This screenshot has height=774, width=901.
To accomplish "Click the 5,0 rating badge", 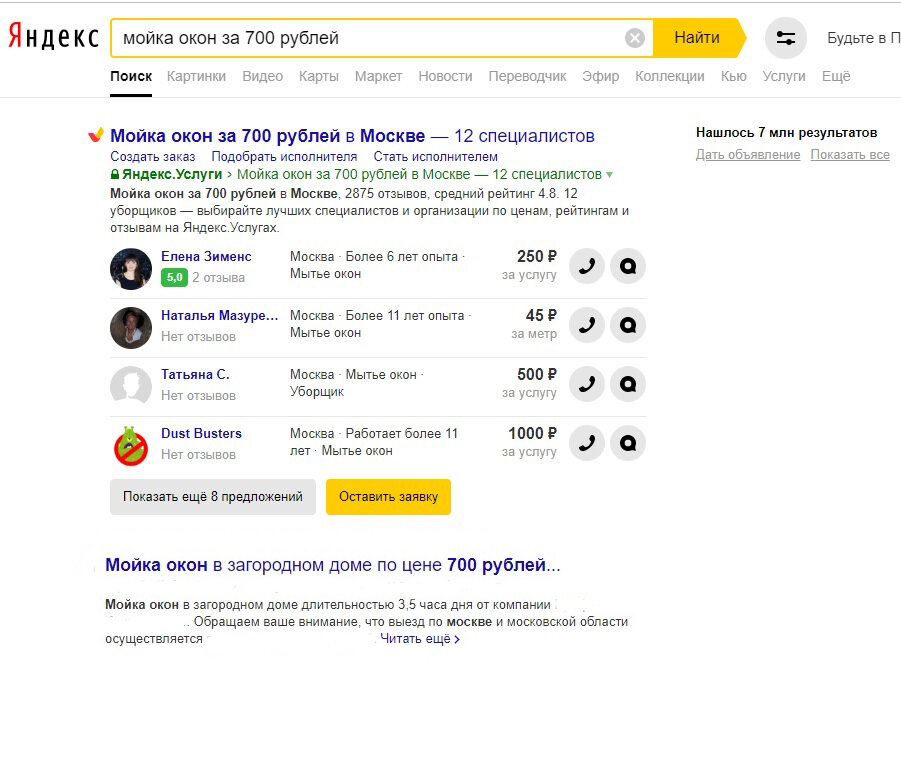I will coord(174,278).
